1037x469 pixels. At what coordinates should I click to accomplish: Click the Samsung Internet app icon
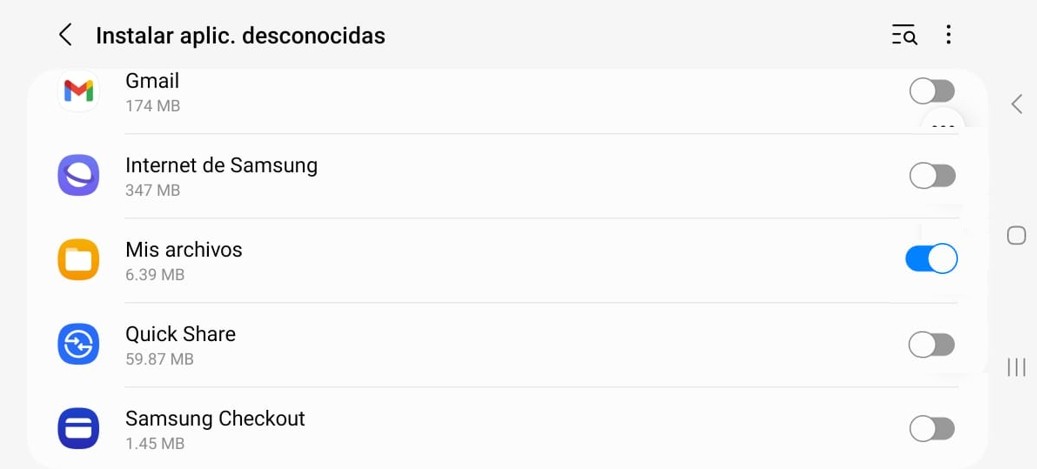pos(78,175)
